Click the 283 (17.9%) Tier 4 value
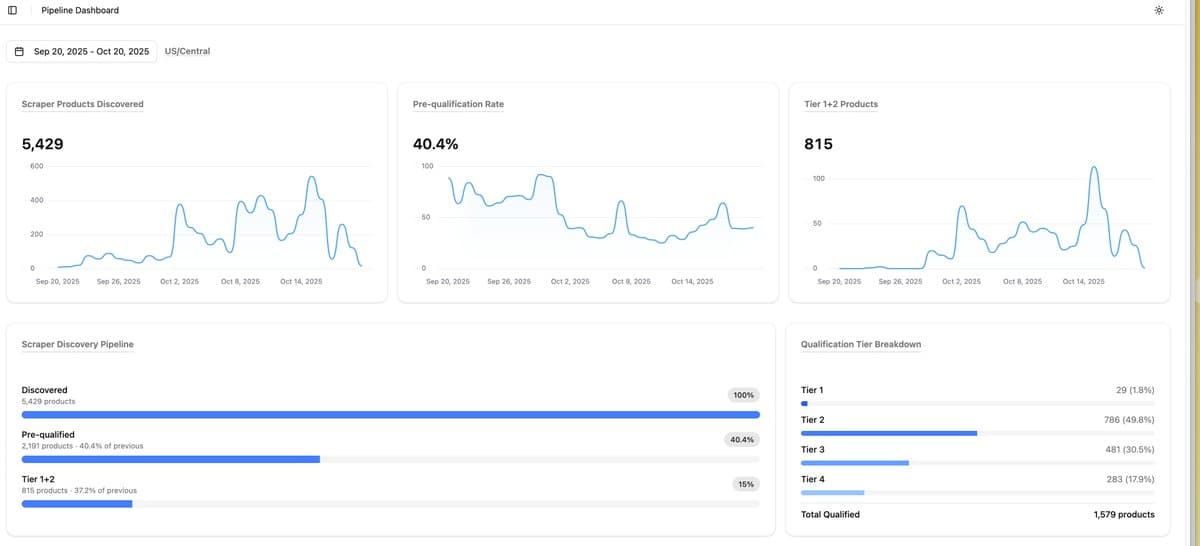Screen dimensions: 1200x546 [x=1130, y=480]
